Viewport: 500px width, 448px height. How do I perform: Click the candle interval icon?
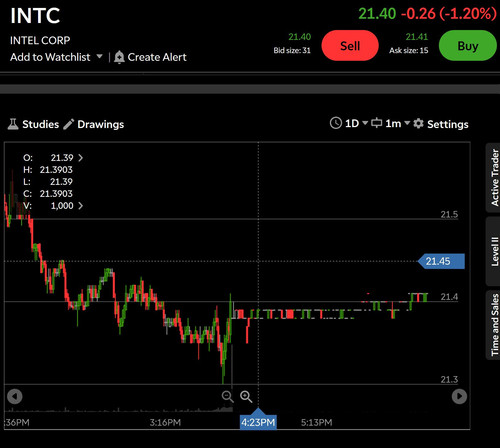(376, 123)
